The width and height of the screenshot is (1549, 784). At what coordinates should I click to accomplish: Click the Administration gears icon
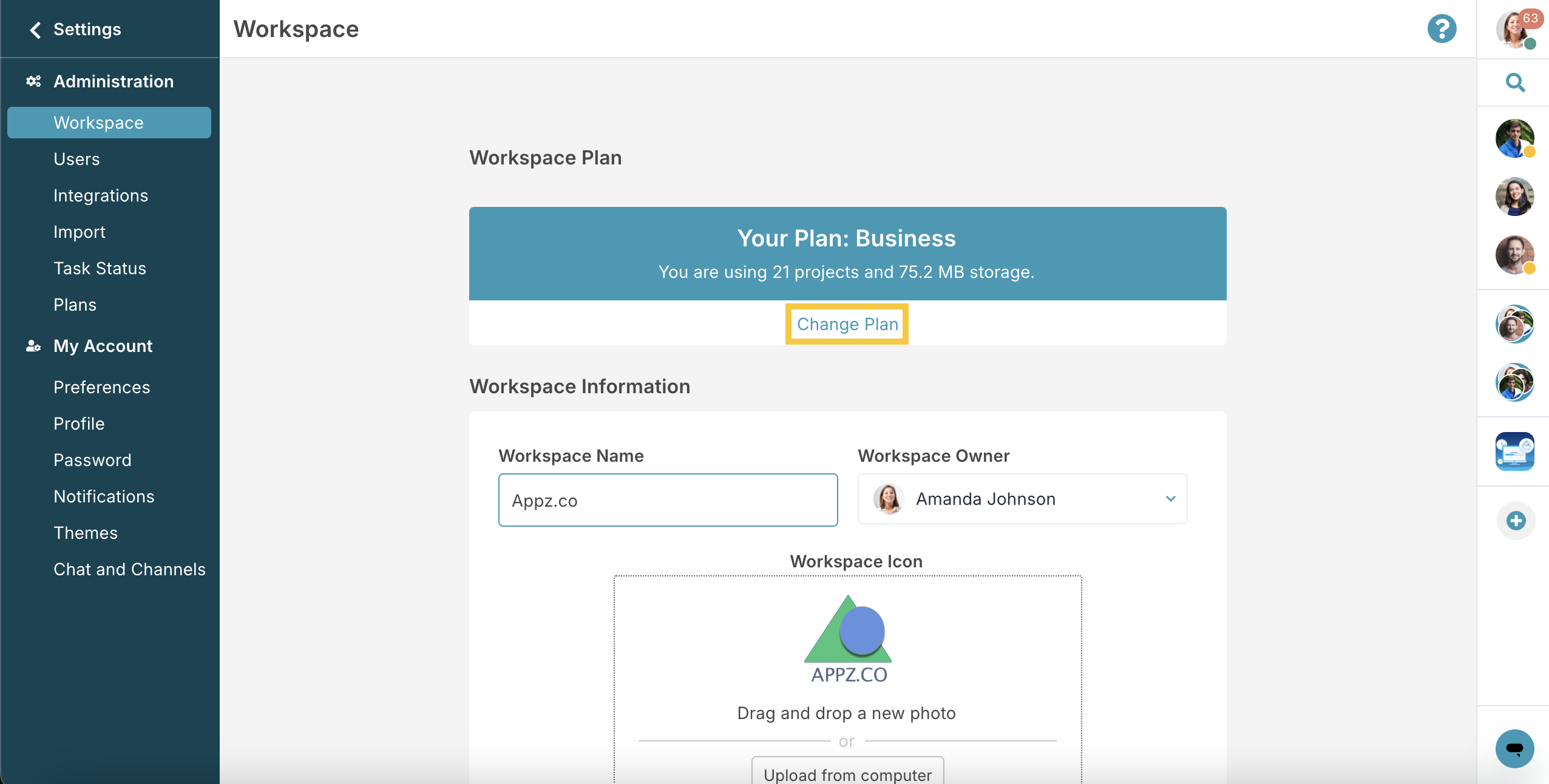pyautogui.click(x=33, y=81)
